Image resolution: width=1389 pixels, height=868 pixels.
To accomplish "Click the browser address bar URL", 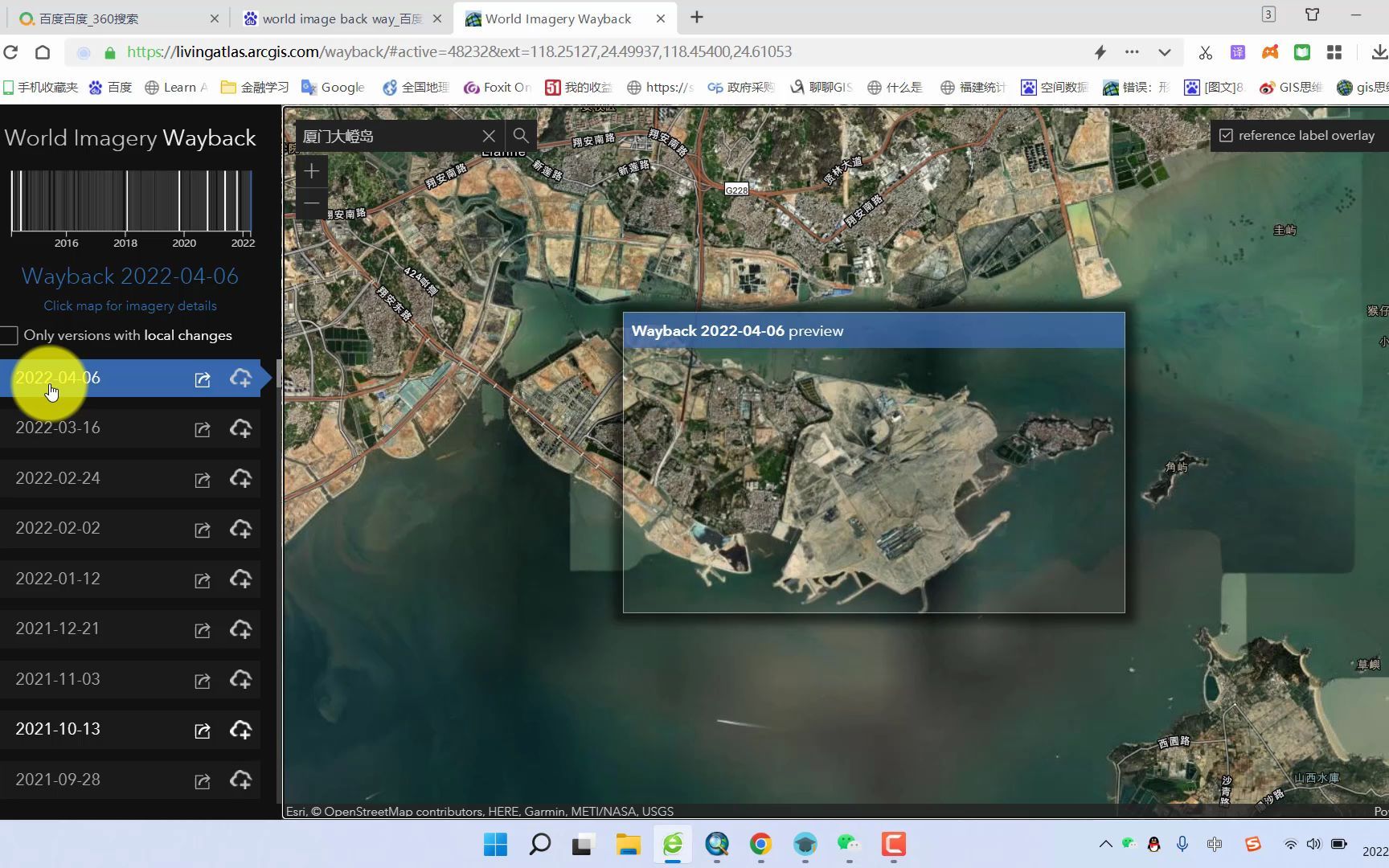I will pyautogui.click(x=459, y=52).
